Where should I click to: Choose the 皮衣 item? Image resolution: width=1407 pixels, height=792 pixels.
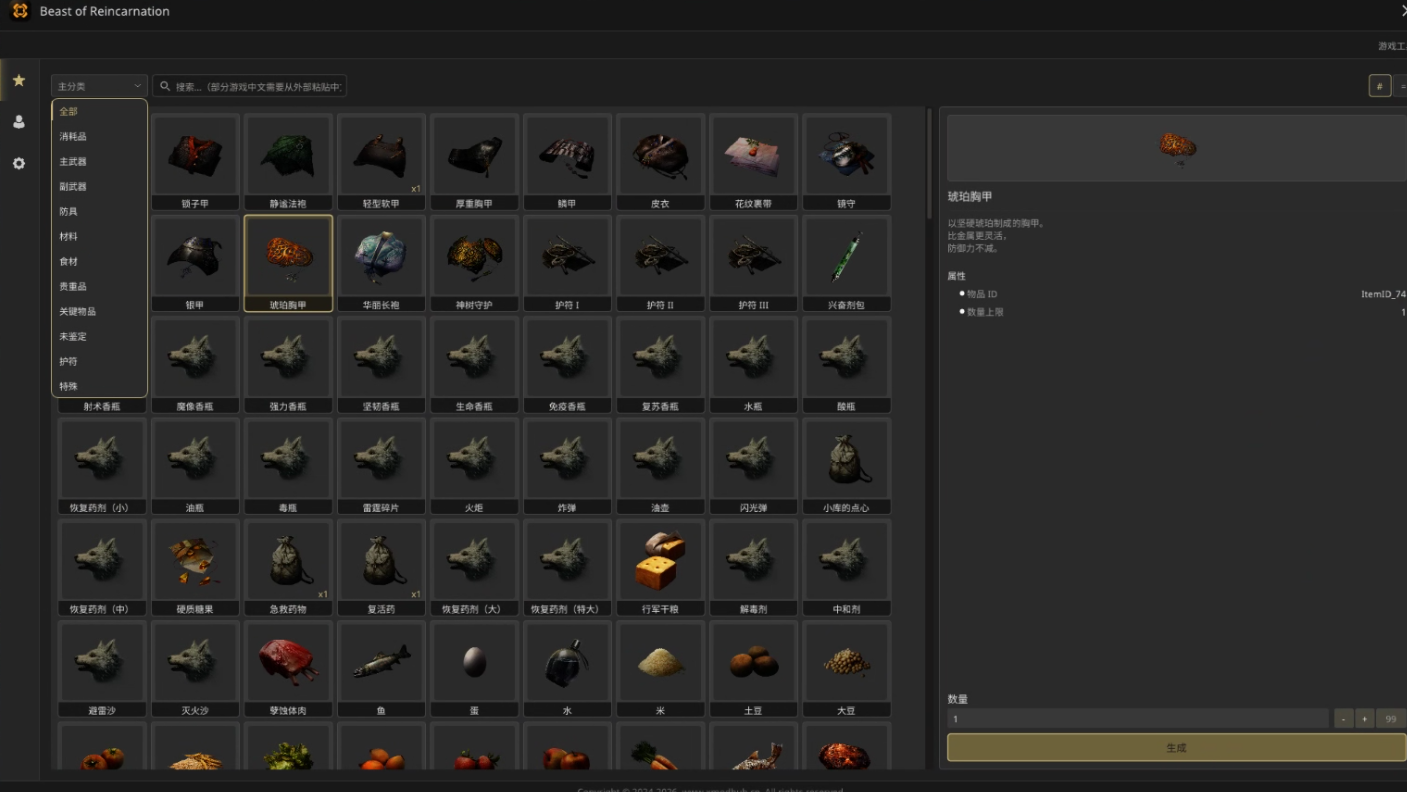click(660, 161)
